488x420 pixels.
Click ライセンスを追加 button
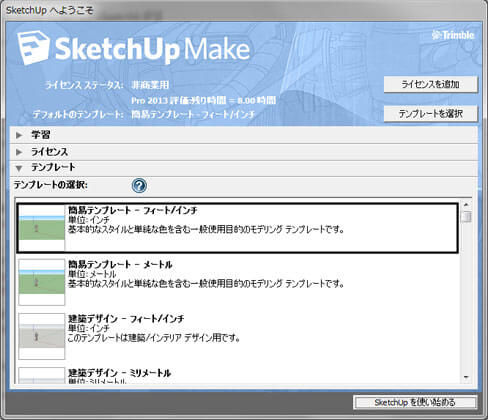[431, 84]
